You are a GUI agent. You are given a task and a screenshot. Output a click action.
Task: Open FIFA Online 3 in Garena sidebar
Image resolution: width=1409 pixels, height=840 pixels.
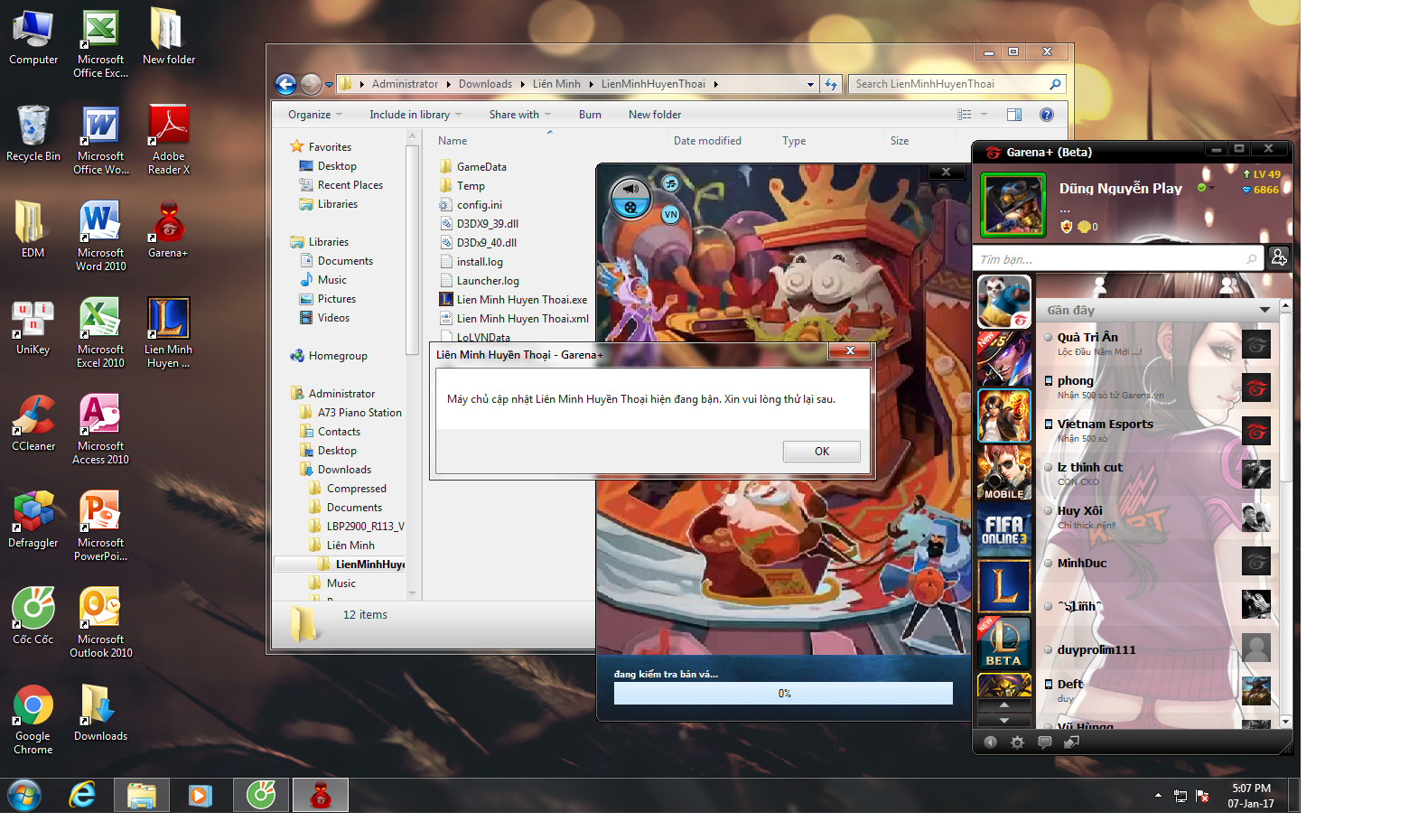1004,529
